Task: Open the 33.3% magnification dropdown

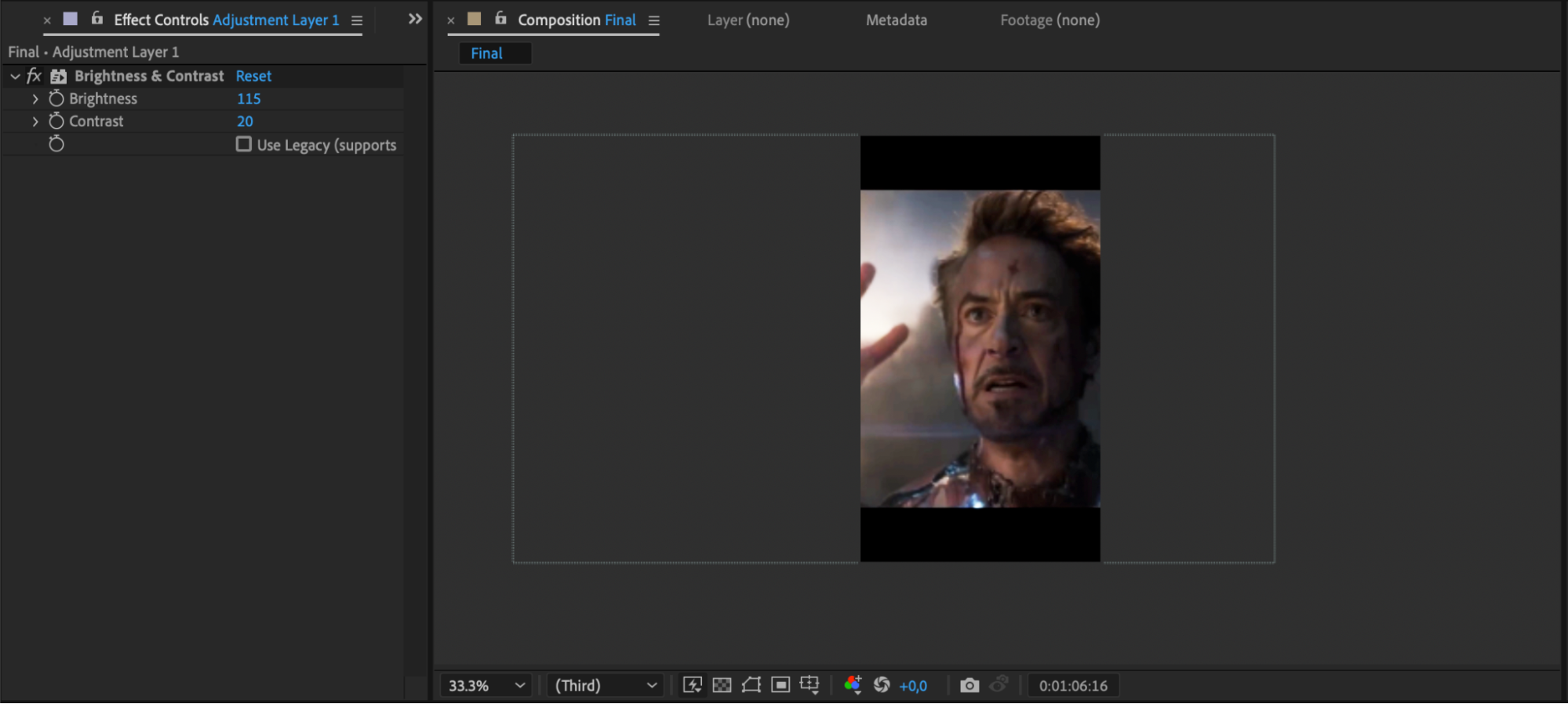Action: click(486, 685)
